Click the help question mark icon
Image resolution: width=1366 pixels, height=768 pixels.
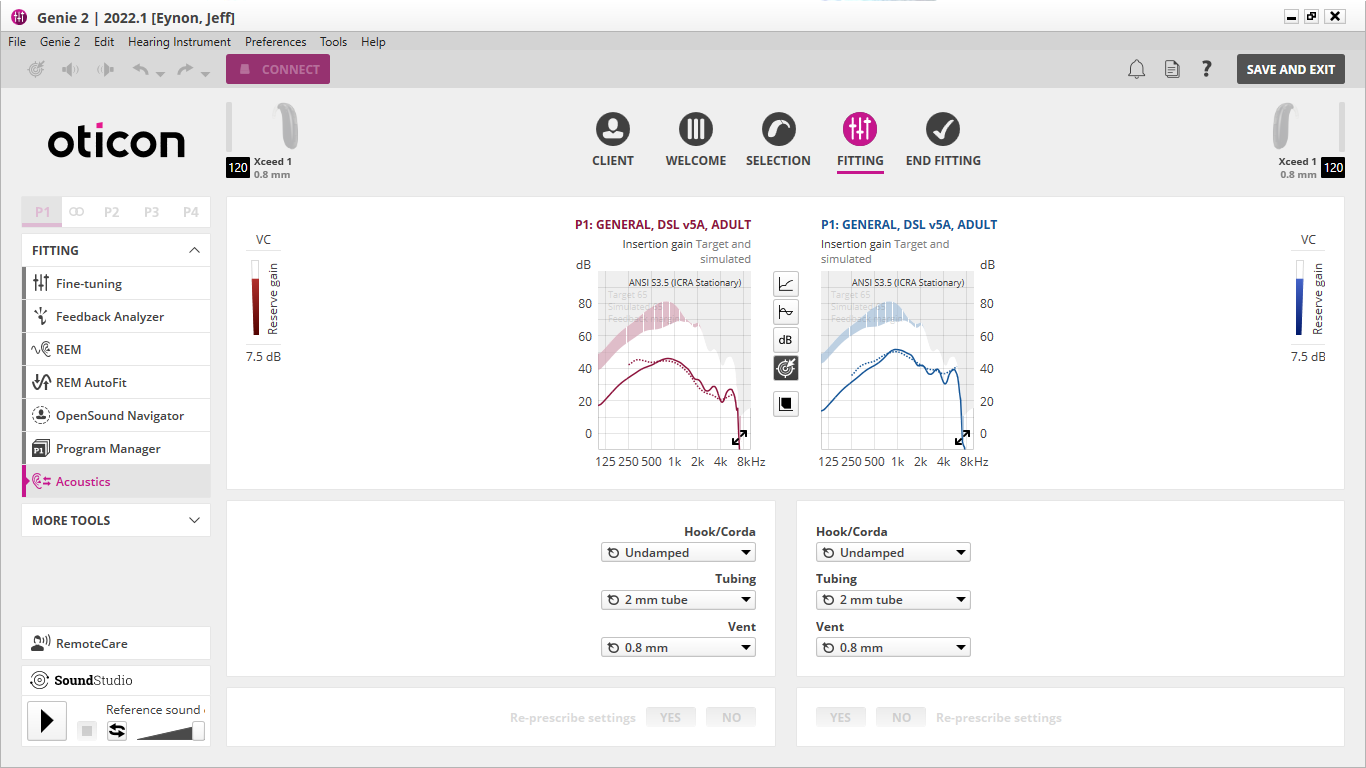tap(1207, 69)
